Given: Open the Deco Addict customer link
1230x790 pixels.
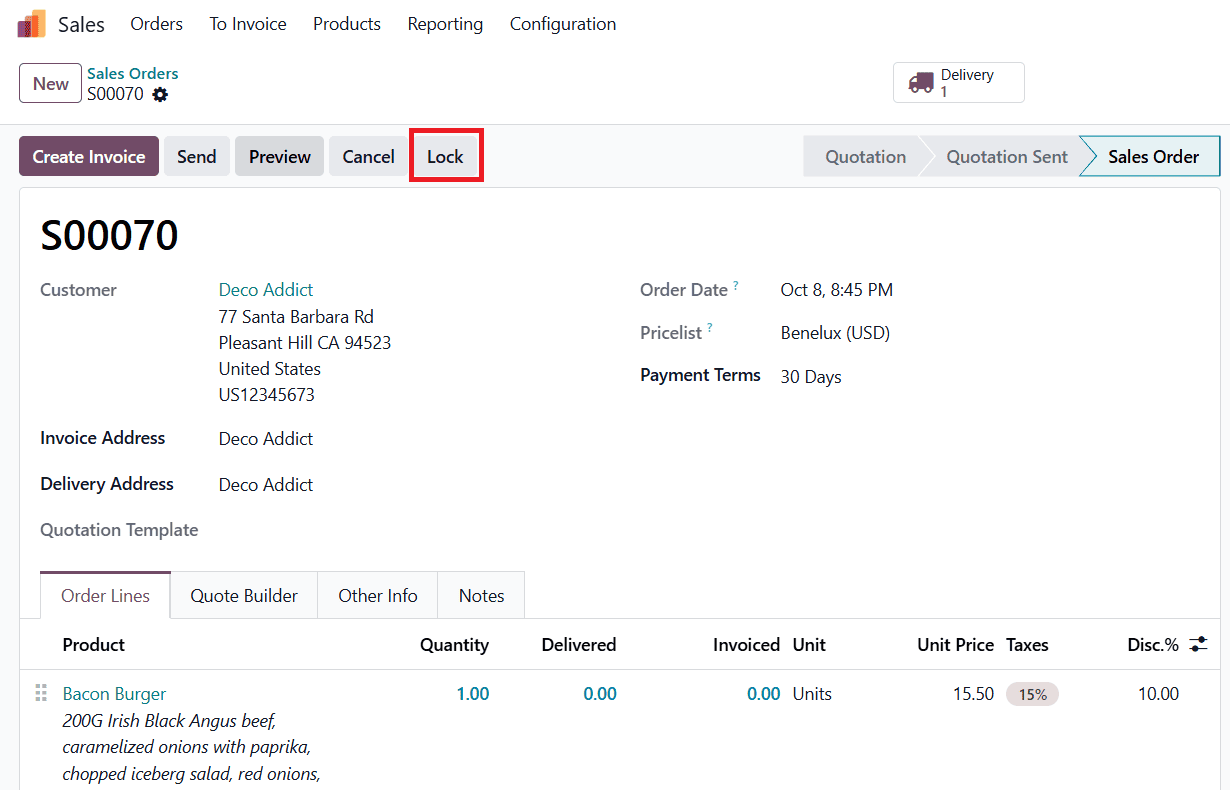Looking at the screenshot, I should [x=266, y=290].
